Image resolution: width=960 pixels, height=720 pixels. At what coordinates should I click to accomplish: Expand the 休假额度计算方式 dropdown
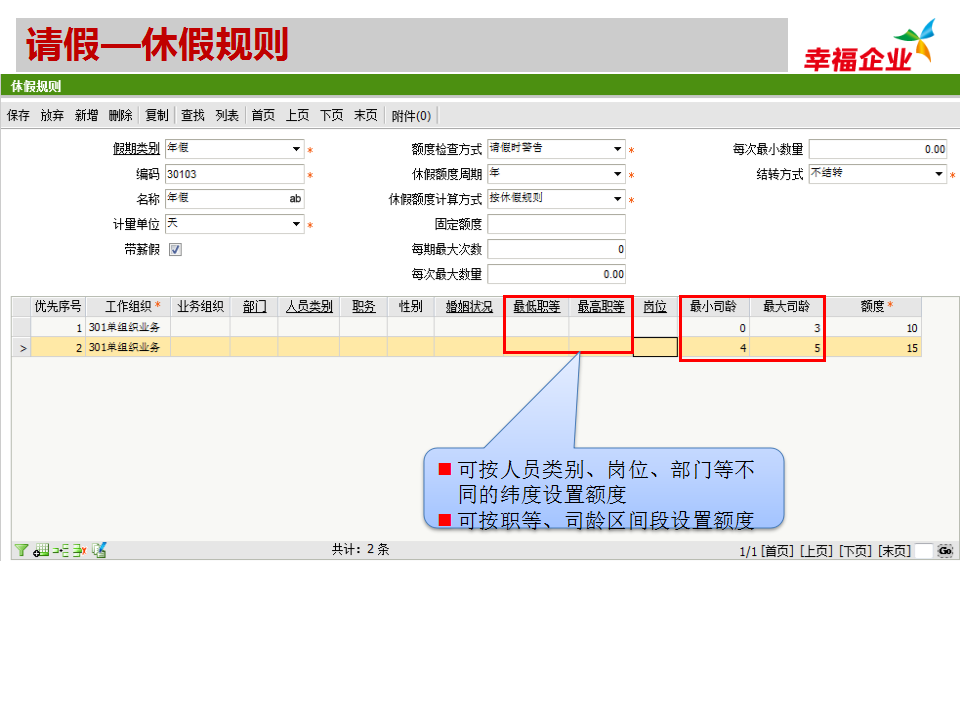point(618,199)
